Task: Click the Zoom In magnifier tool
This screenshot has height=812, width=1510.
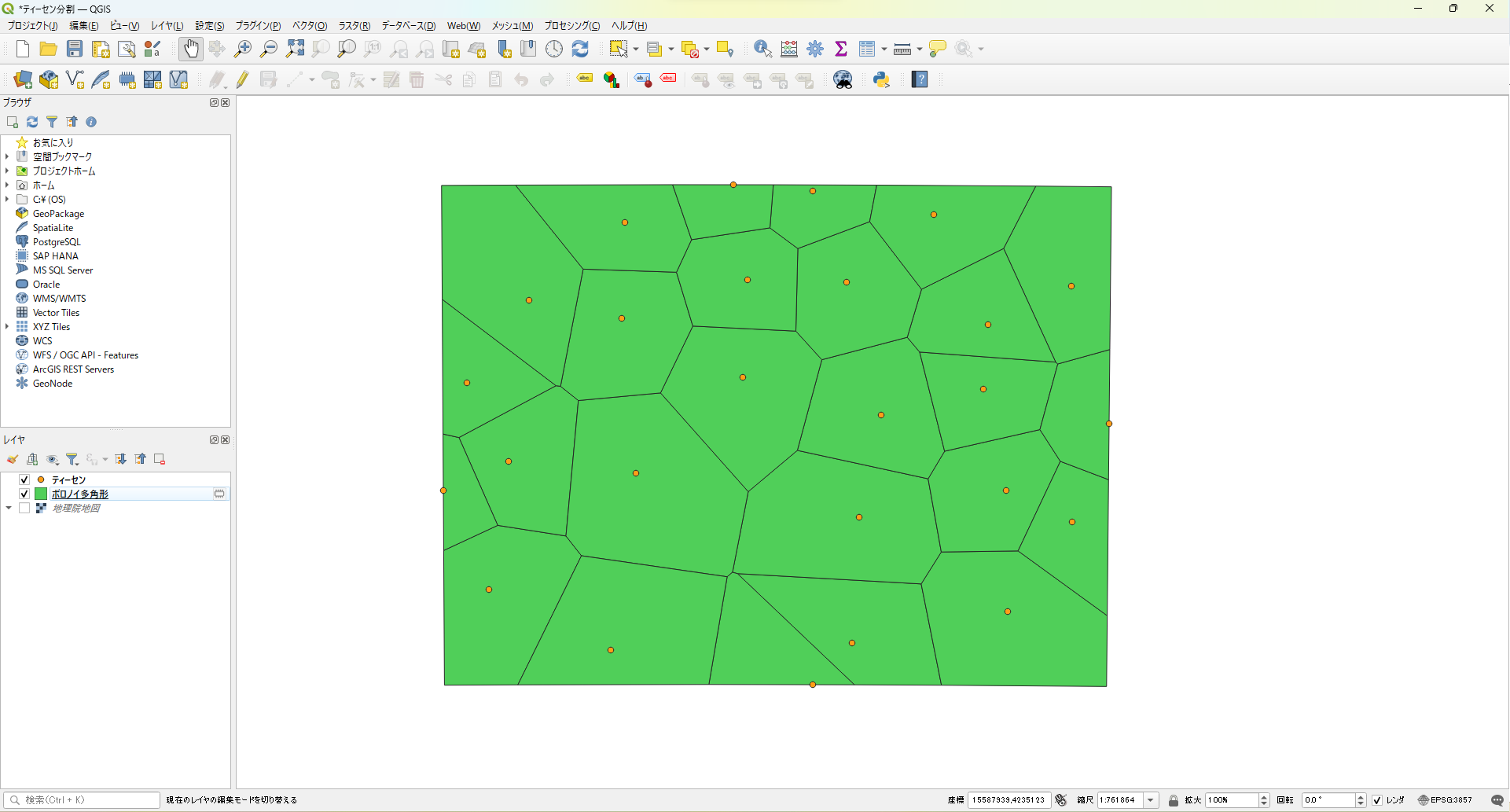Action: (243, 49)
